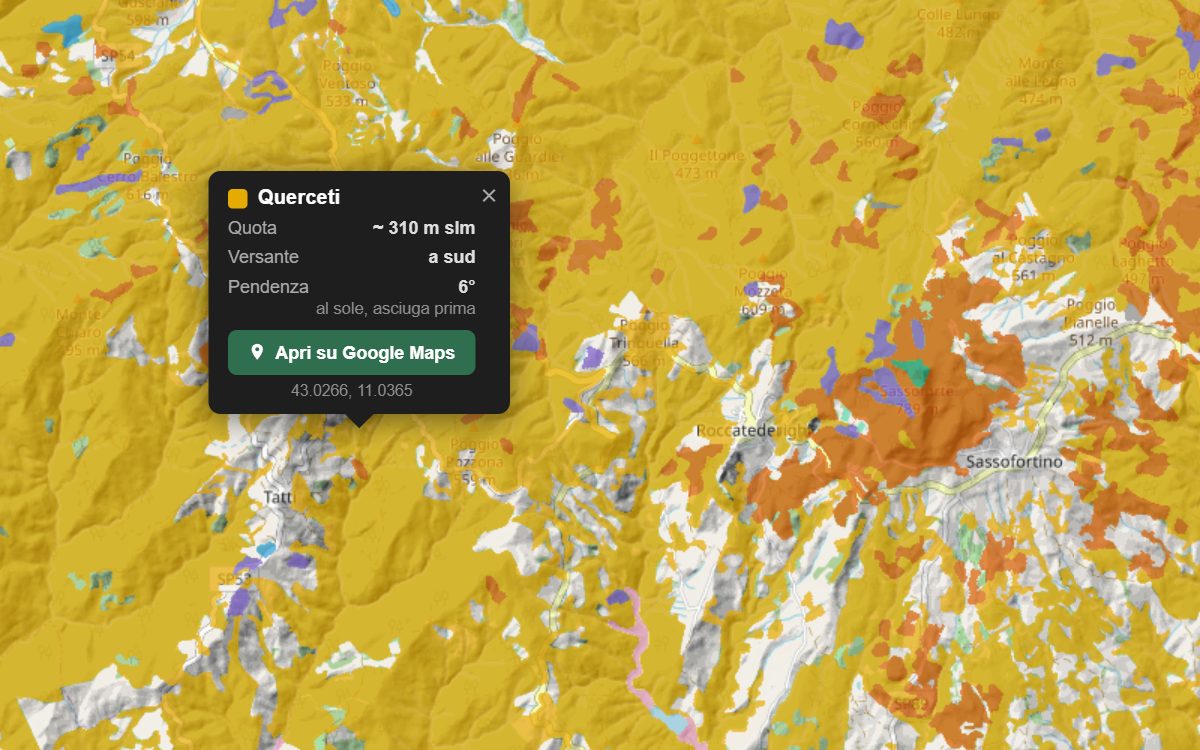Click 'al sole, asciuga prima' note

click(395, 309)
